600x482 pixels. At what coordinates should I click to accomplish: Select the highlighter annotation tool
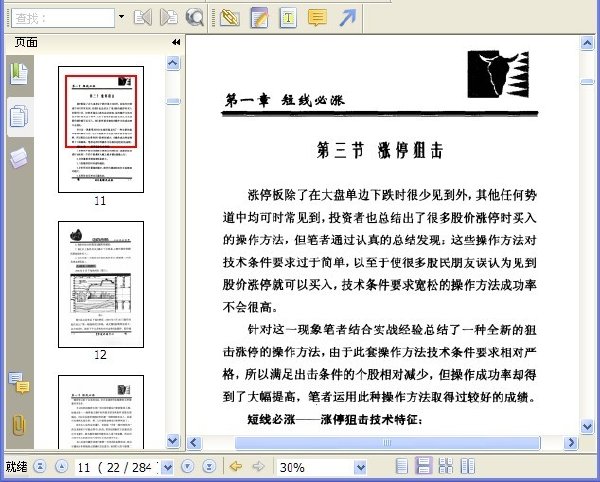230,18
